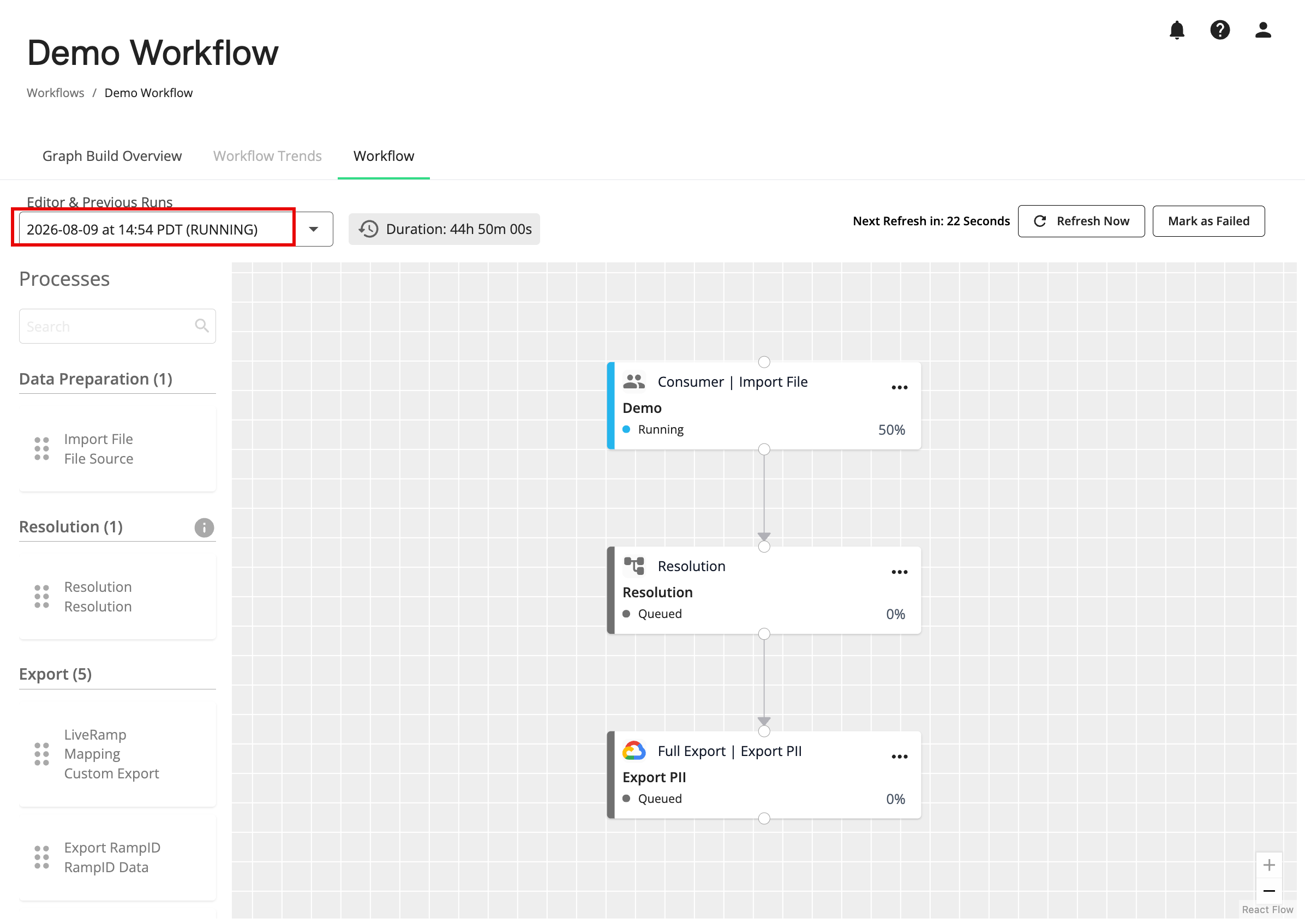Open the notifications bell

[x=1176, y=29]
